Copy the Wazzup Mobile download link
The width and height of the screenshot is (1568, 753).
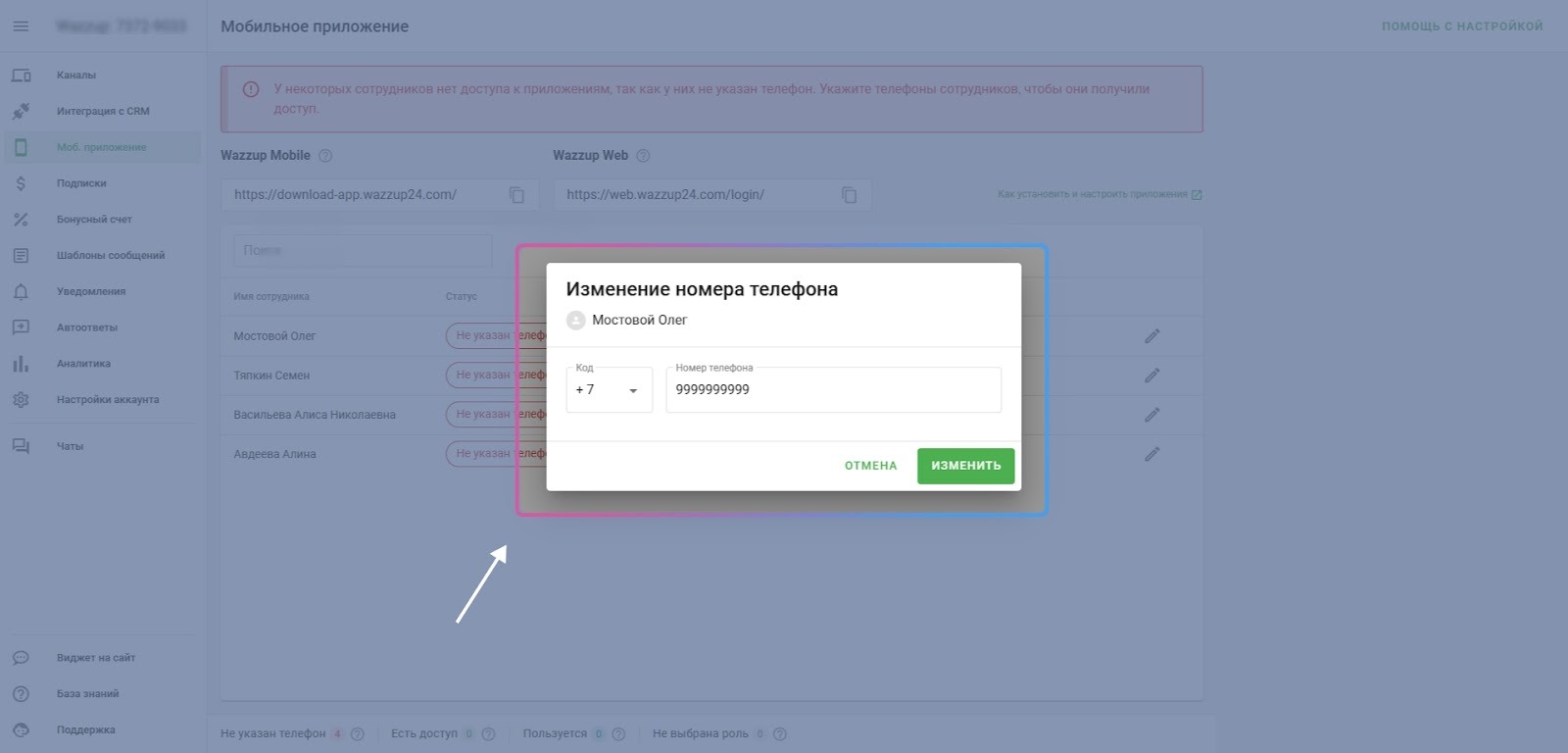(516, 195)
